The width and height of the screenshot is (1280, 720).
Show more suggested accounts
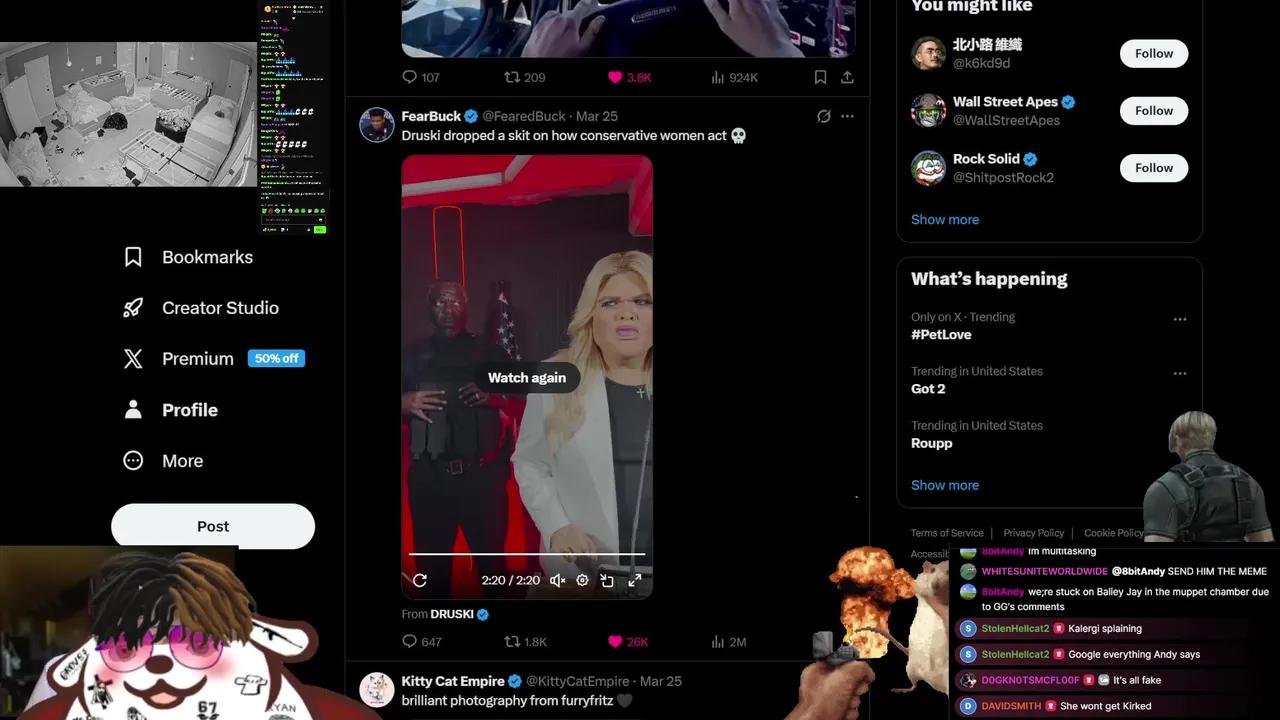(945, 220)
